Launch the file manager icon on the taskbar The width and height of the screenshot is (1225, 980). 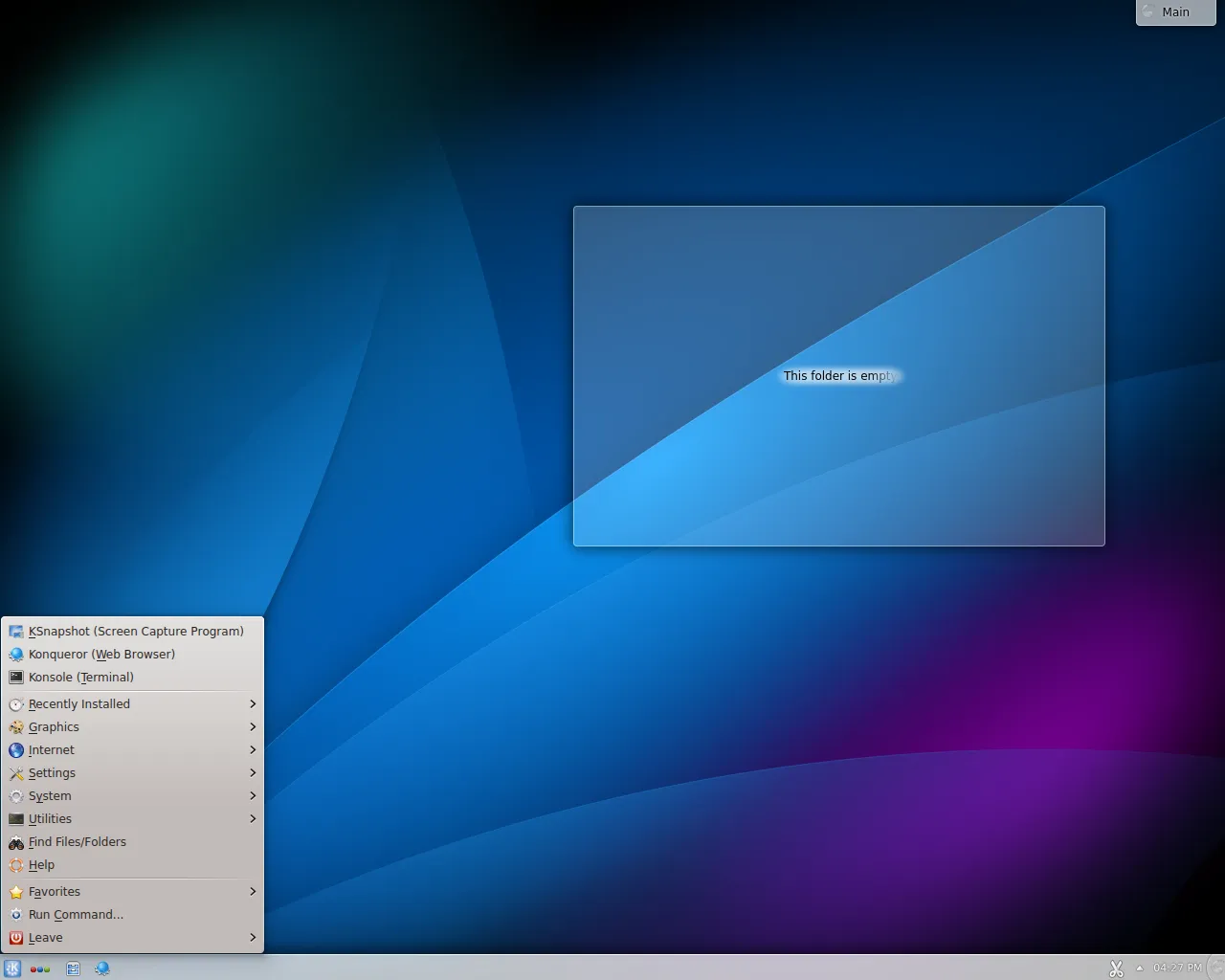(73, 969)
